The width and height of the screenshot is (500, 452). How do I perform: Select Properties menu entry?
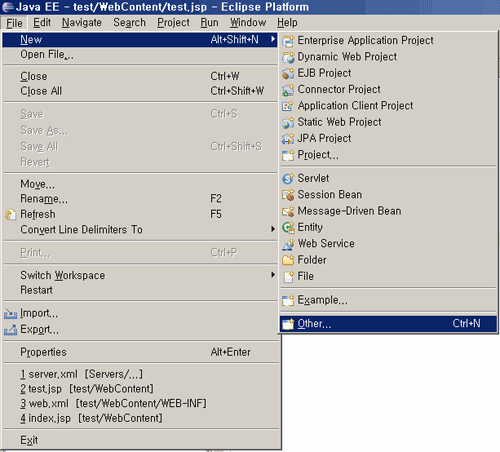pos(141,352)
